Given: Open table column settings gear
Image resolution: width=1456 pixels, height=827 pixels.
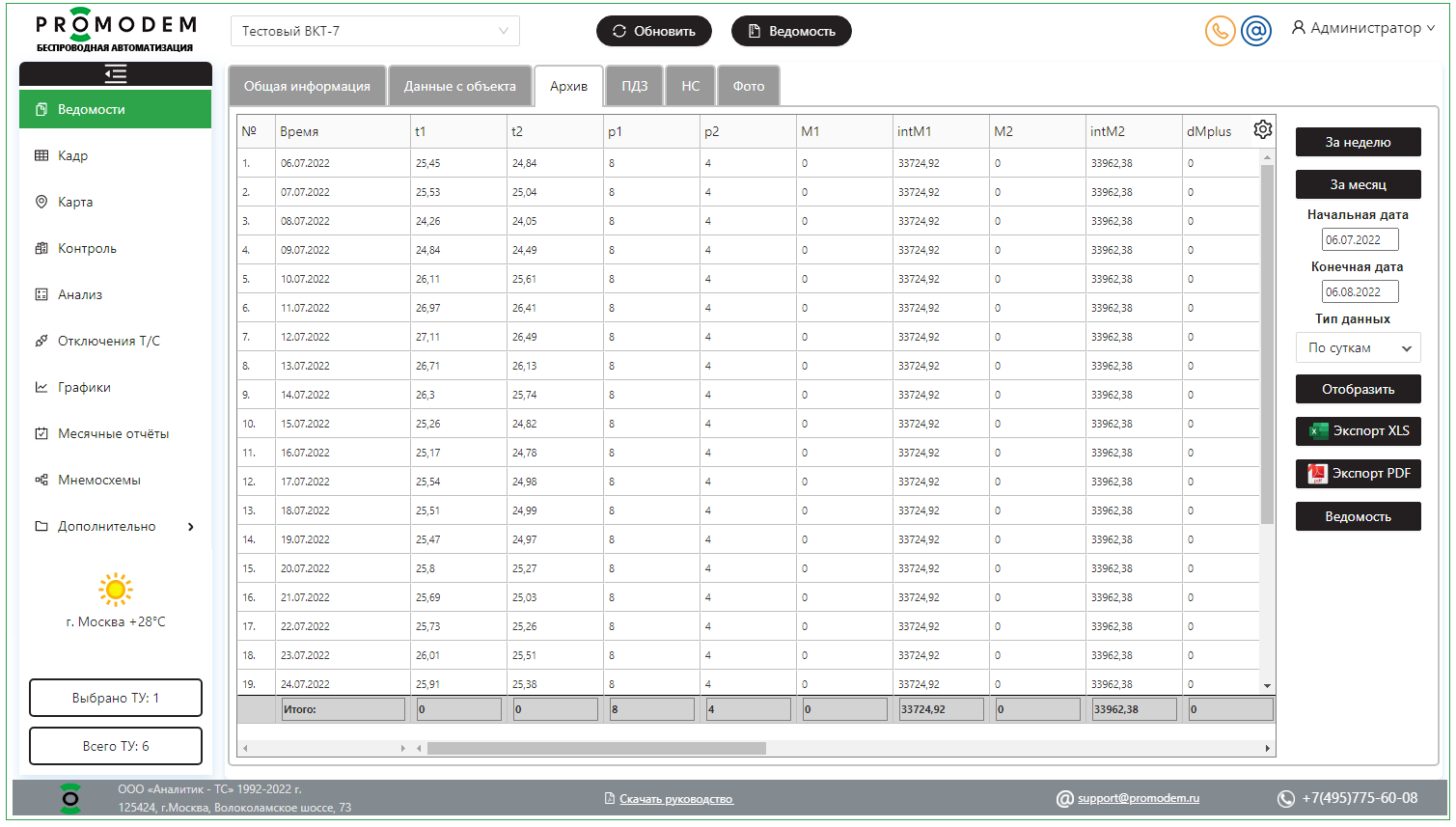Looking at the screenshot, I should 1263,129.
